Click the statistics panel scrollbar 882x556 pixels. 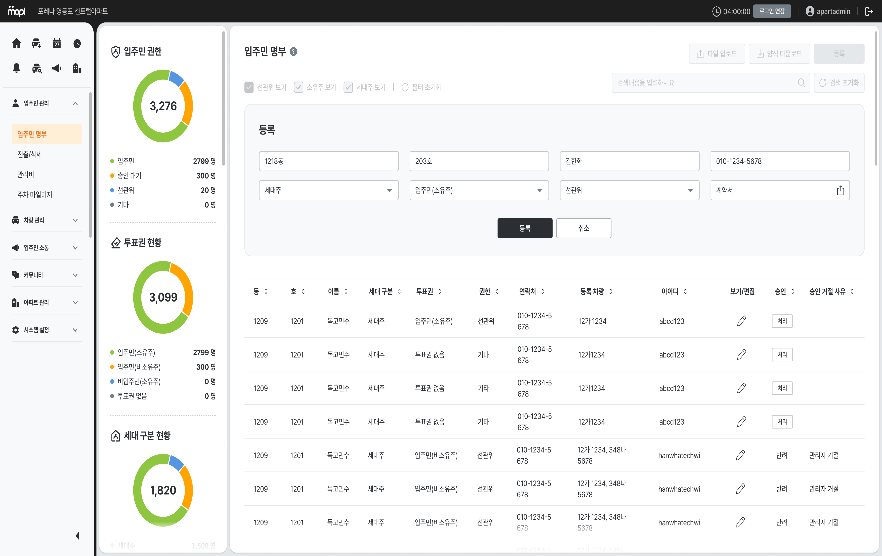(224, 98)
